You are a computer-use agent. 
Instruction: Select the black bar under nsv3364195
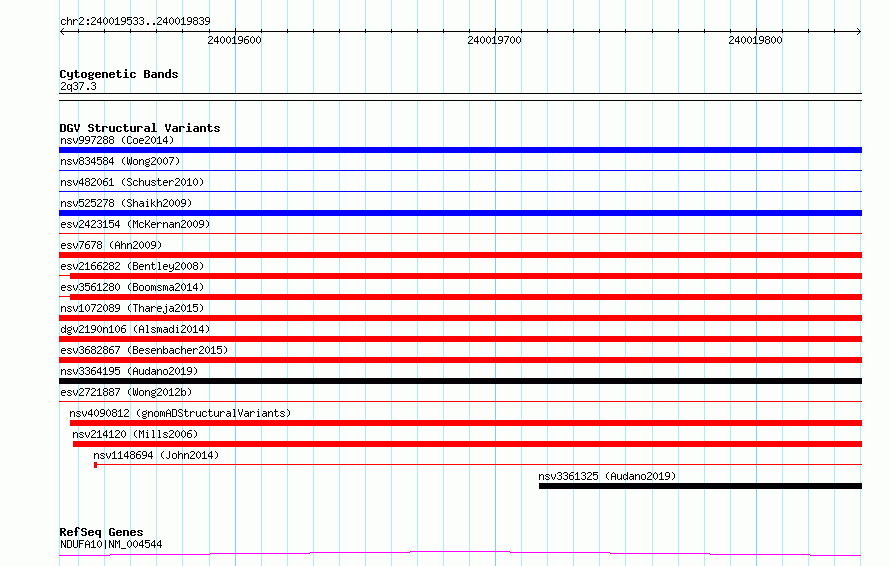tap(460, 381)
